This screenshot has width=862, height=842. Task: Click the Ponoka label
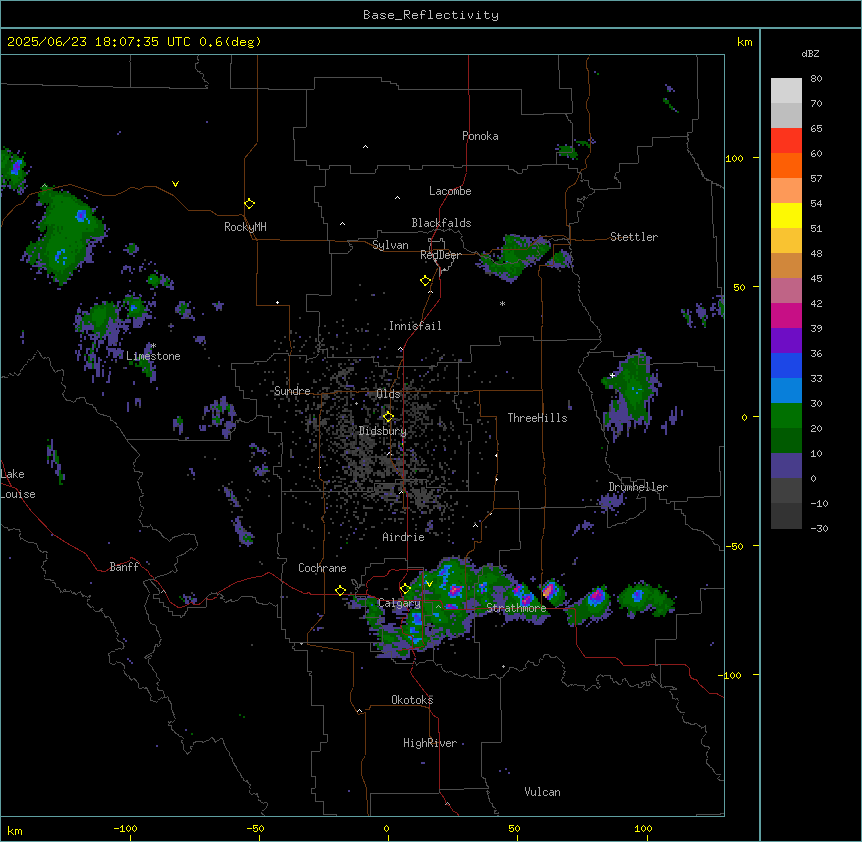[480, 136]
